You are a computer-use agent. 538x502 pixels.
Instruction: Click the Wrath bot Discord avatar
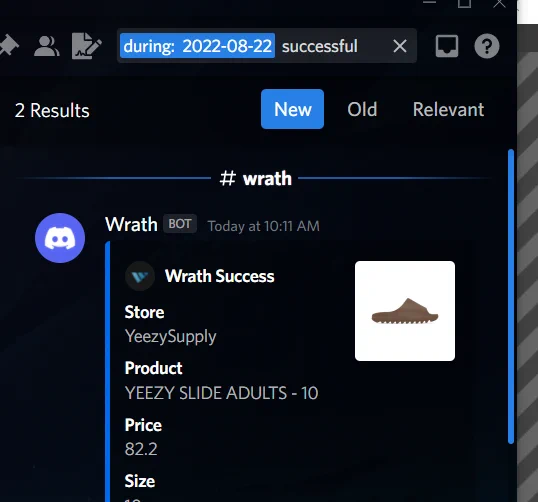[60, 238]
